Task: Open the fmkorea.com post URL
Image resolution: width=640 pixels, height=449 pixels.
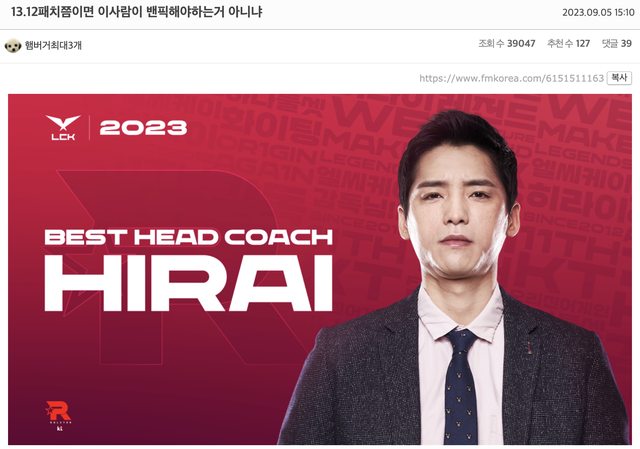Action: (x=511, y=78)
